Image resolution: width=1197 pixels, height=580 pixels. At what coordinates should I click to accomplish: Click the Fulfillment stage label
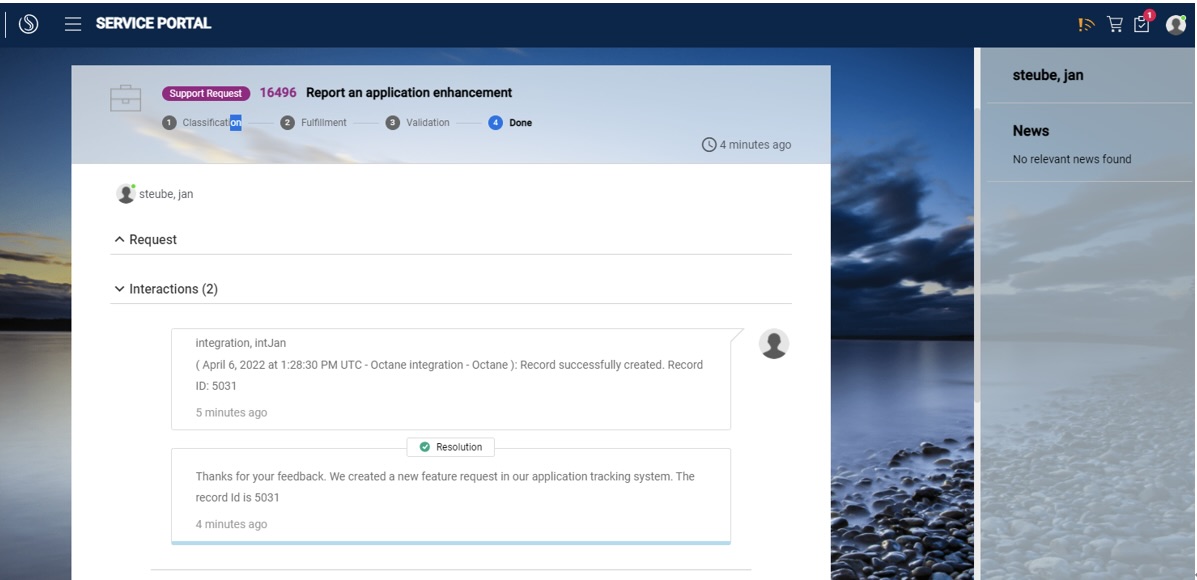click(x=322, y=122)
